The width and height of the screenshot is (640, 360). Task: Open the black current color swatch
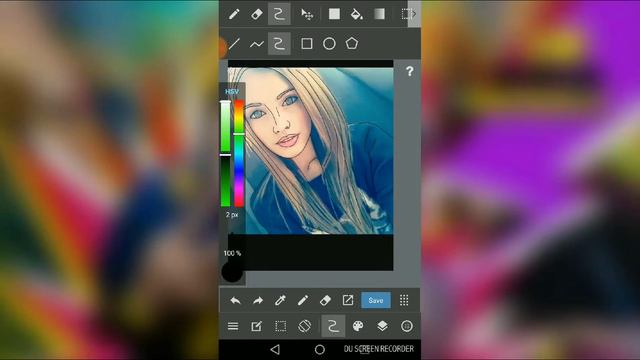(x=232, y=272)
